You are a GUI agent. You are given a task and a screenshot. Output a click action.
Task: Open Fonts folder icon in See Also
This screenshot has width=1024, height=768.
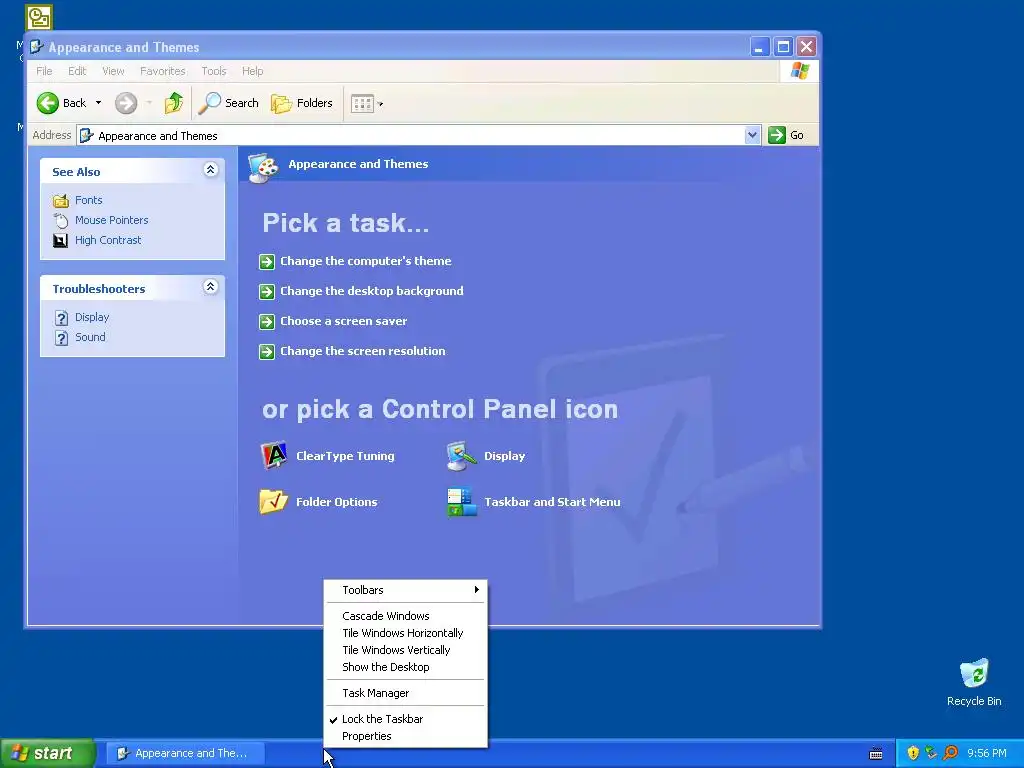click(x=61, y=200)
